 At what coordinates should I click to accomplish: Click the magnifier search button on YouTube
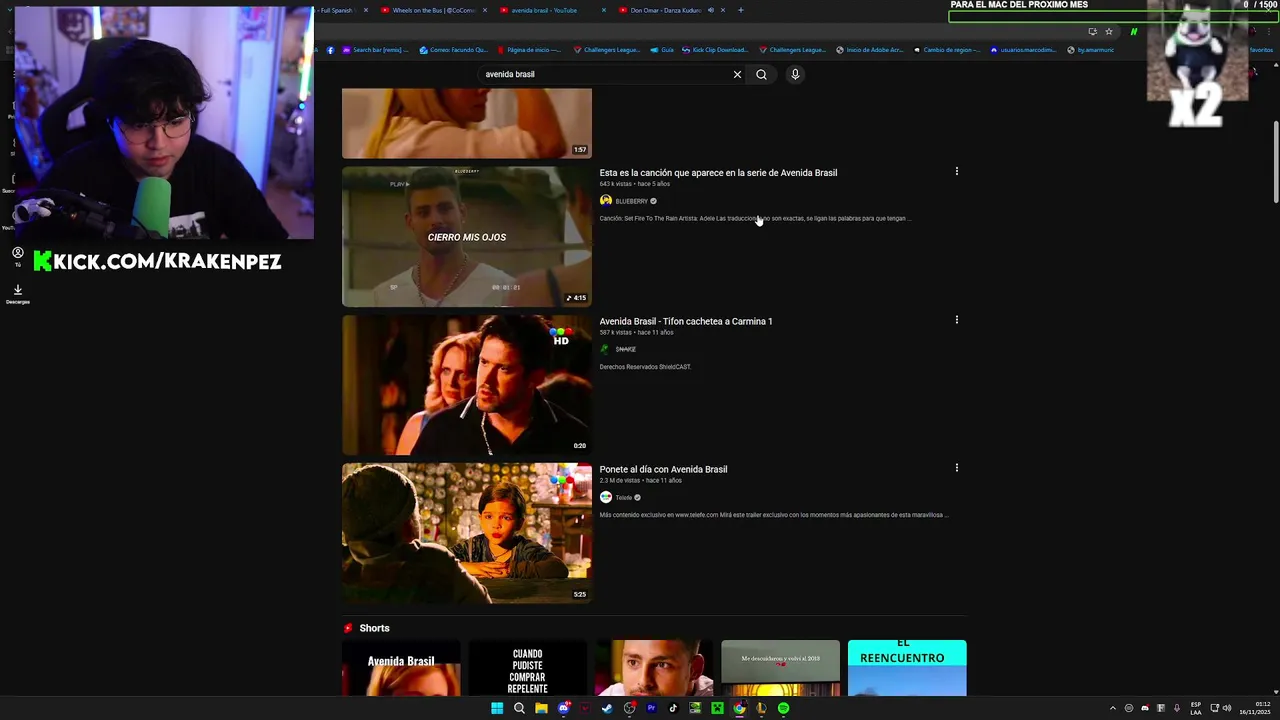761,74
